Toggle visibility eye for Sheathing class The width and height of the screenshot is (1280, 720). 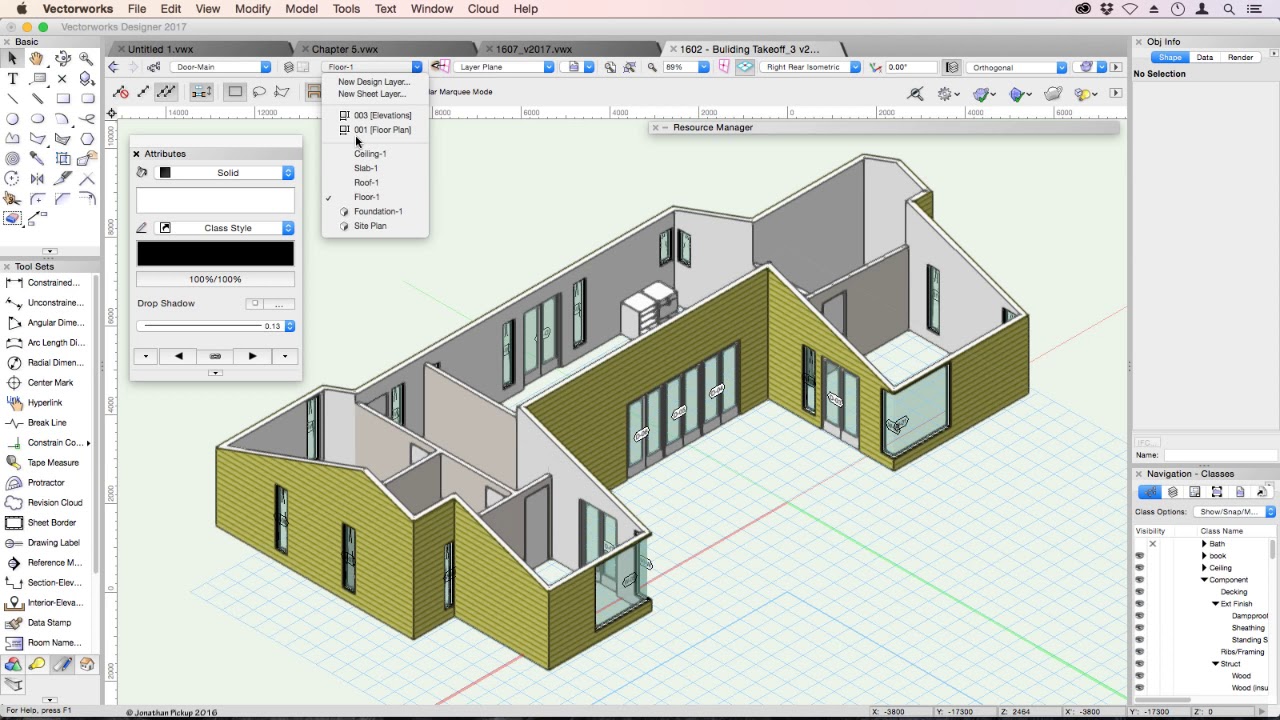[x=1139, y=628]
